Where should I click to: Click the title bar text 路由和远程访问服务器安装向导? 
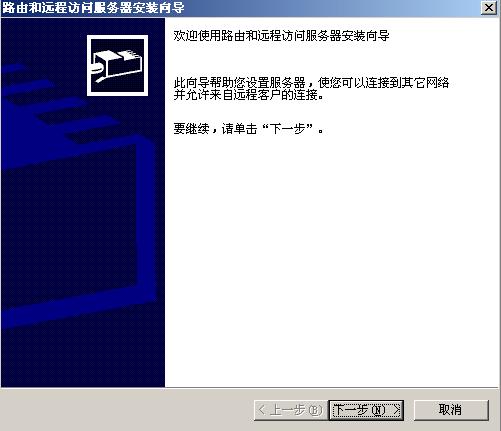[93, 8]
